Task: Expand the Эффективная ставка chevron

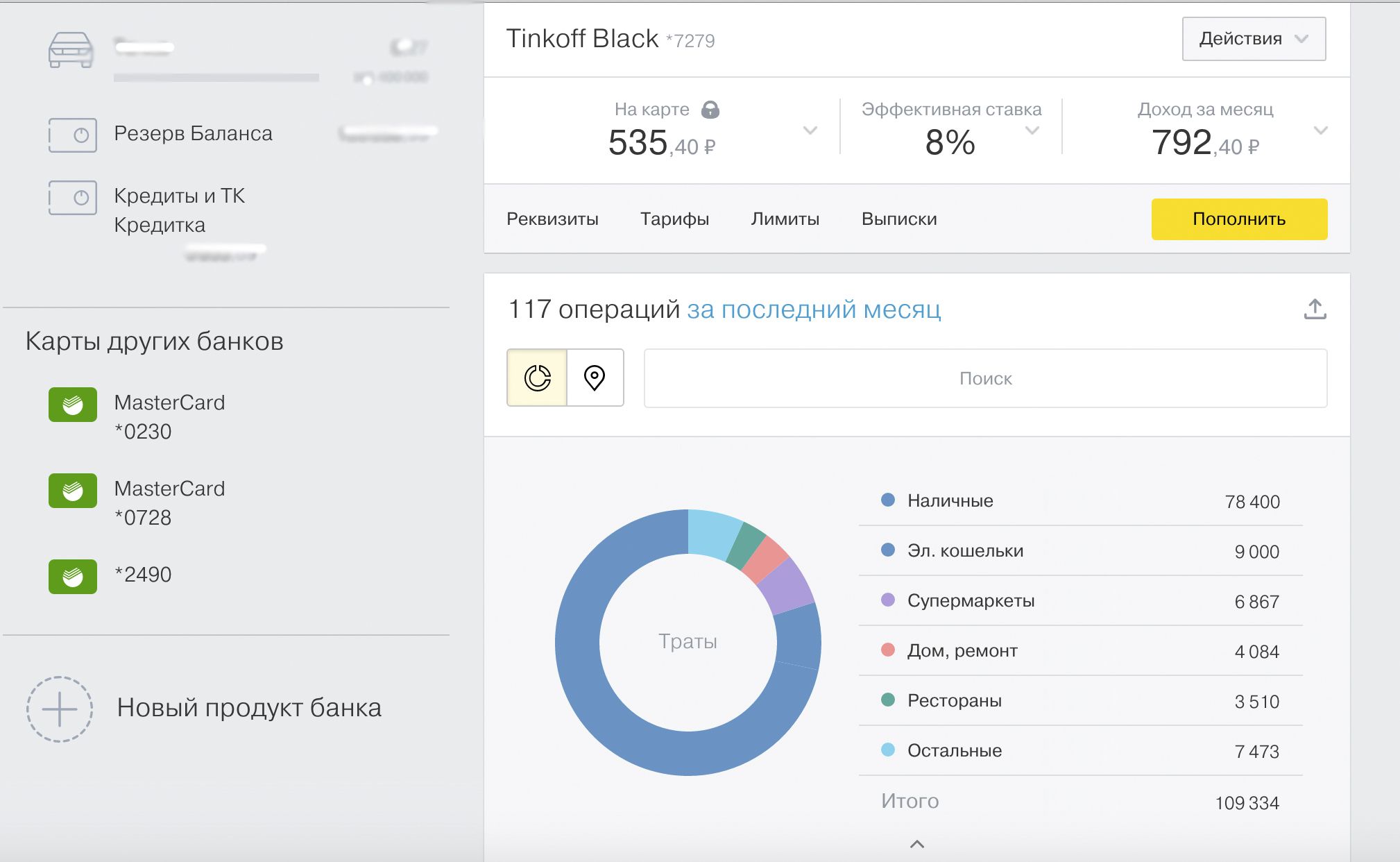Action: 1032,130
